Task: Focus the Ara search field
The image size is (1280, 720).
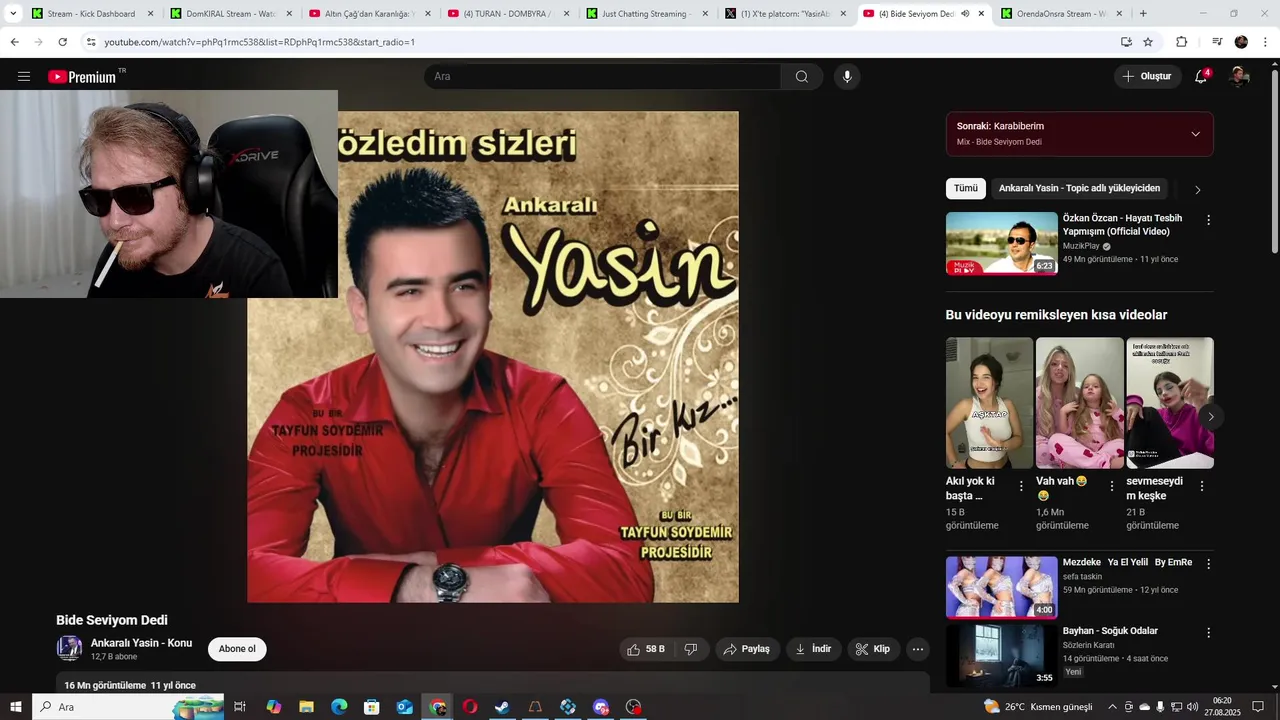Action: (x=603, y=77)
